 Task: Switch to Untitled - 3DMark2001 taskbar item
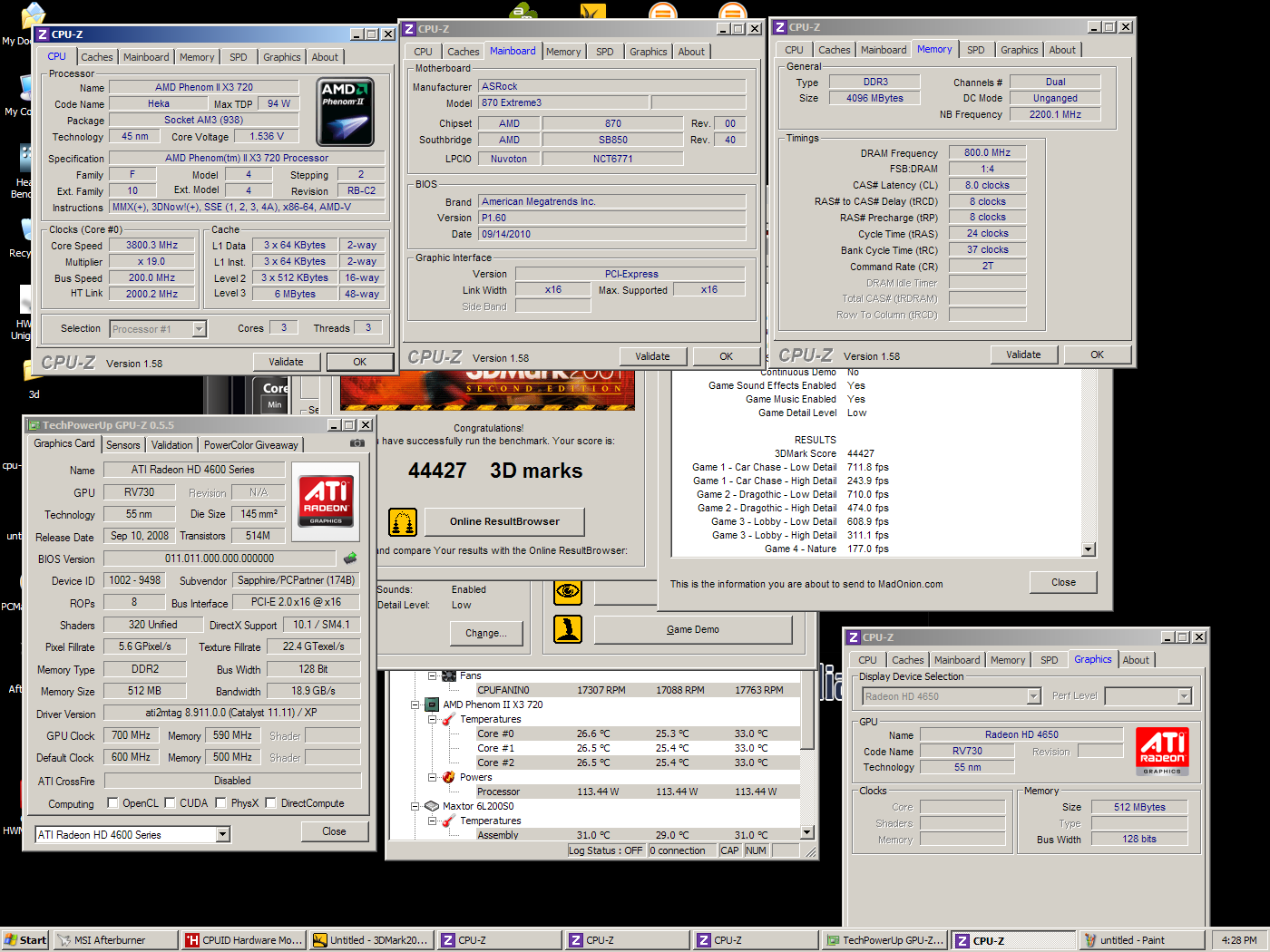[370, 940]
